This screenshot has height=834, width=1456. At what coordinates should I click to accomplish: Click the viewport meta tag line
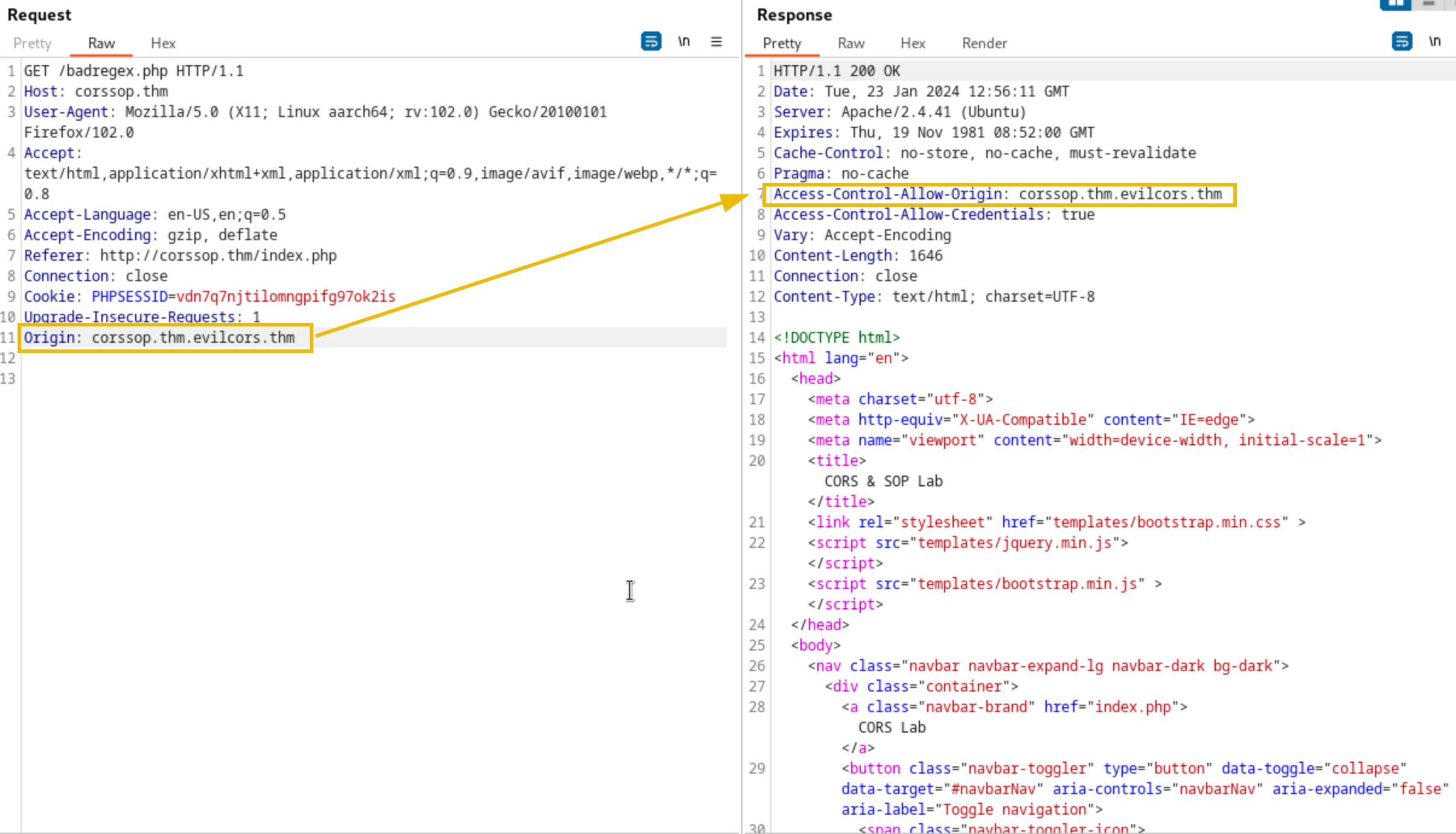1095,441
